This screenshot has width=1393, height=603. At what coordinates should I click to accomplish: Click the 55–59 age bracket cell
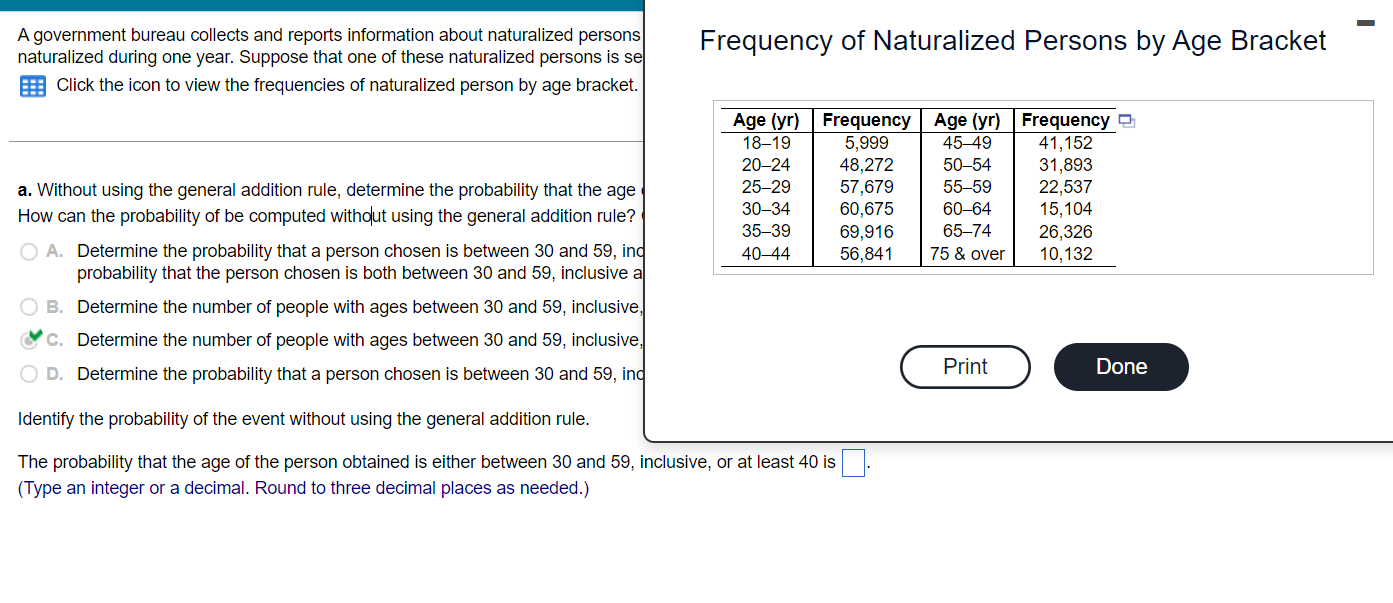pos(967,187)
